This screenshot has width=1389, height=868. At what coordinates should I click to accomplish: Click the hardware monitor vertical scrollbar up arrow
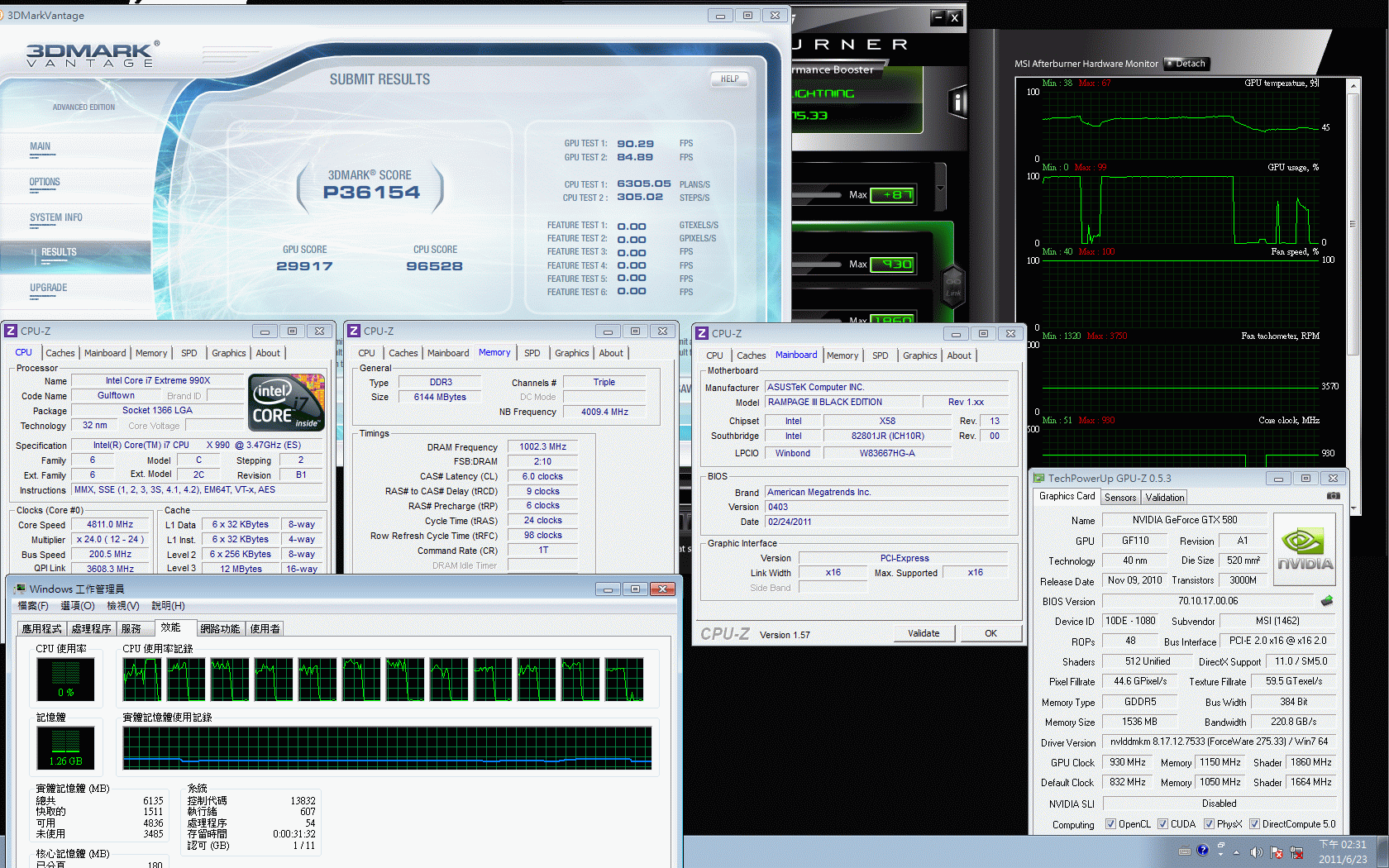1353,86
